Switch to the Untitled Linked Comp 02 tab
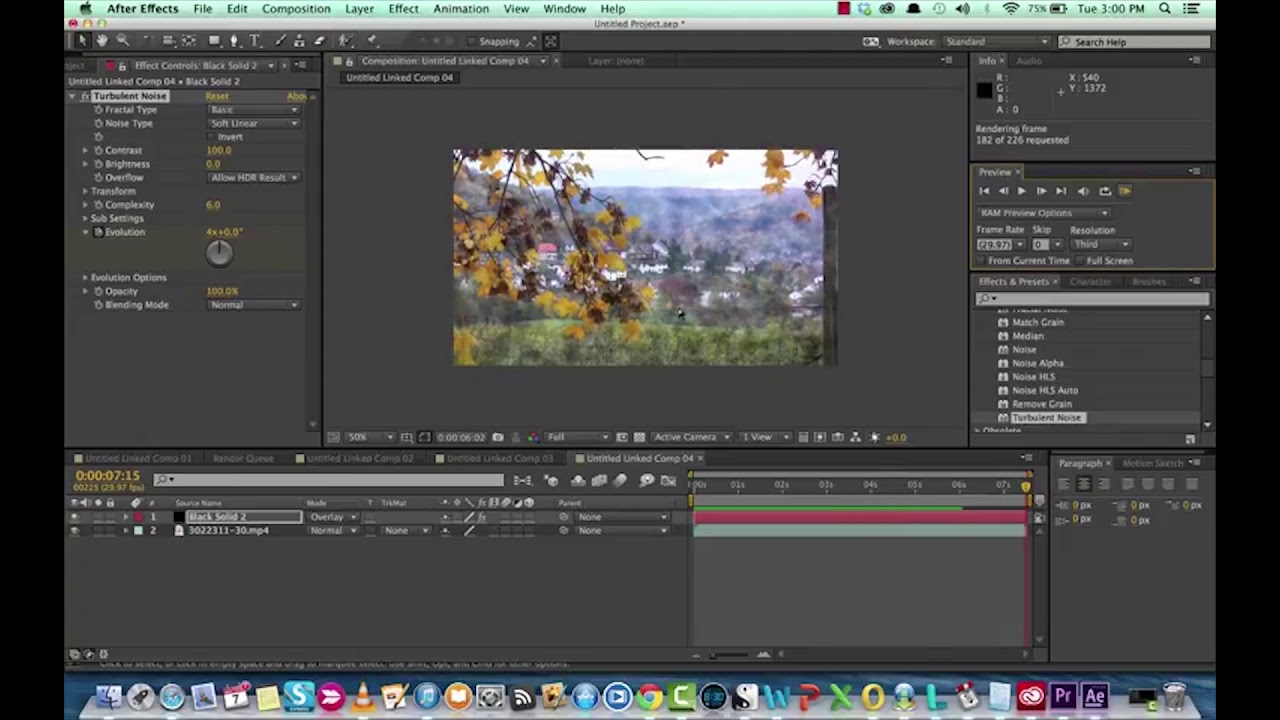Viewport: 1280px width, 720px height. [x=359, y=458]
